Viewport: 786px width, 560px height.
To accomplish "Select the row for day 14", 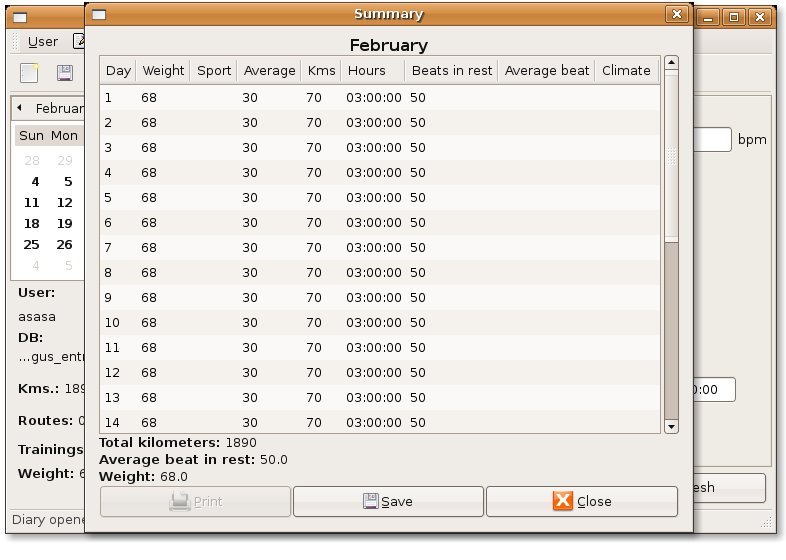I will click(x=380, y=422).
